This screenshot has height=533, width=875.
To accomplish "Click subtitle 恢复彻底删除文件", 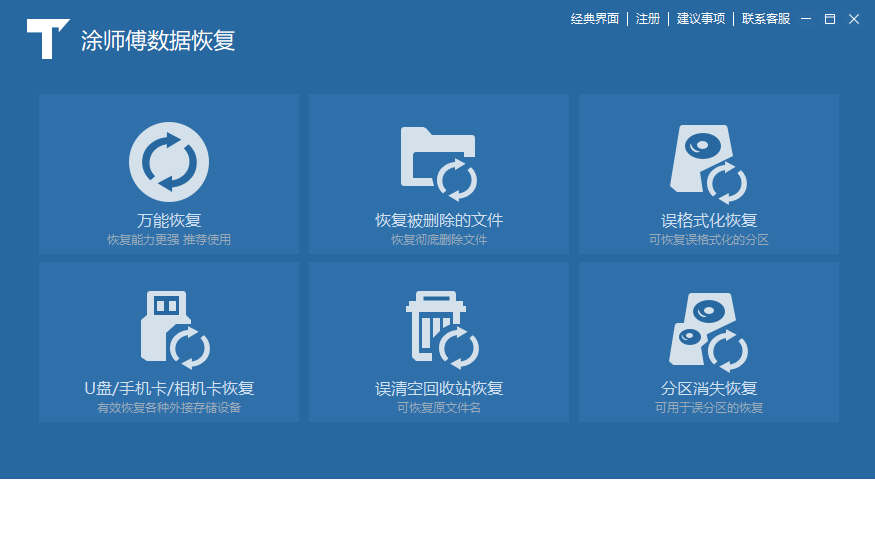I will pyautogui.click(x=439, y=240).
